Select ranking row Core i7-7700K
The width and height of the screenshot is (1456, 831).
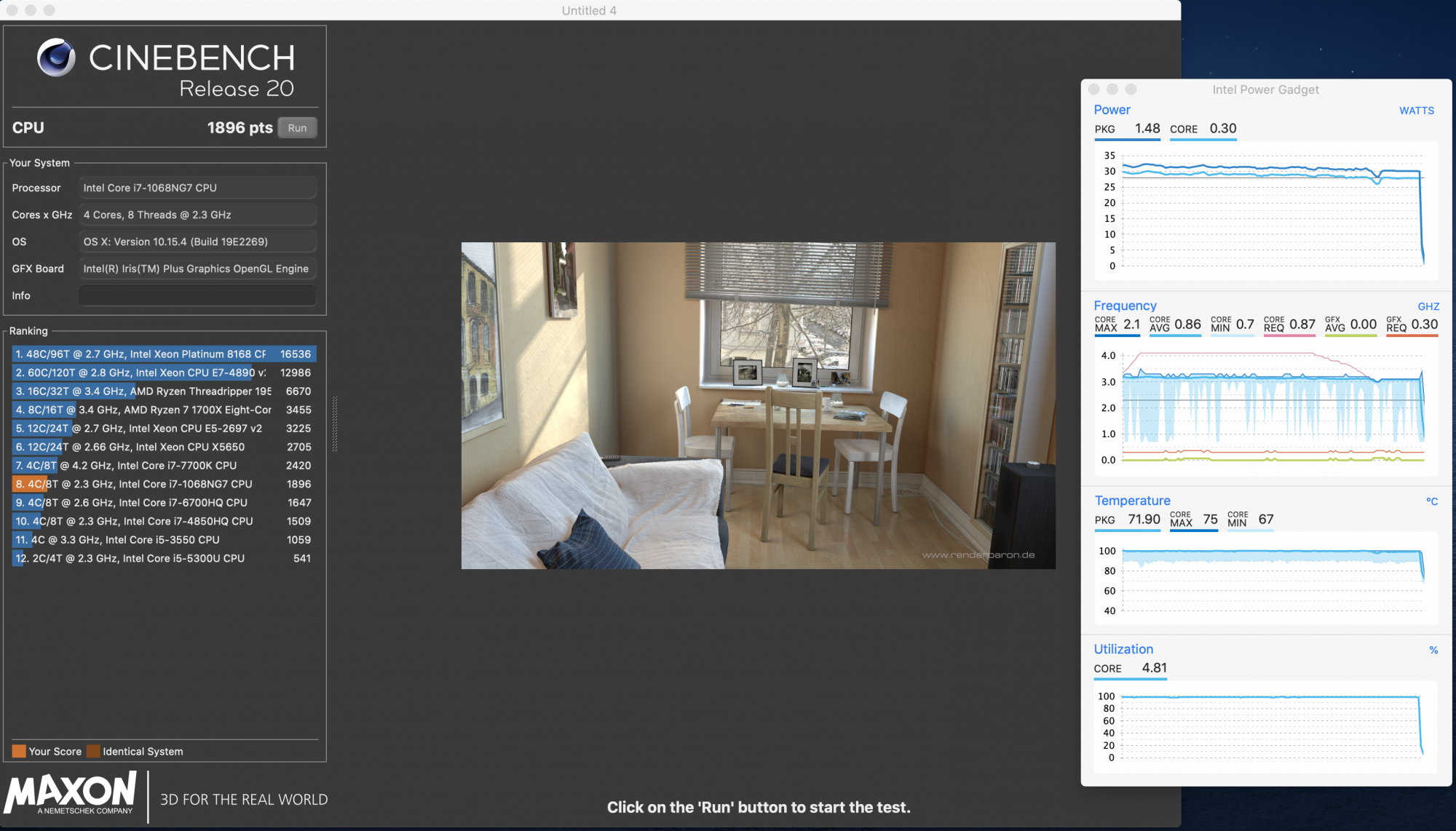[164, 466]
